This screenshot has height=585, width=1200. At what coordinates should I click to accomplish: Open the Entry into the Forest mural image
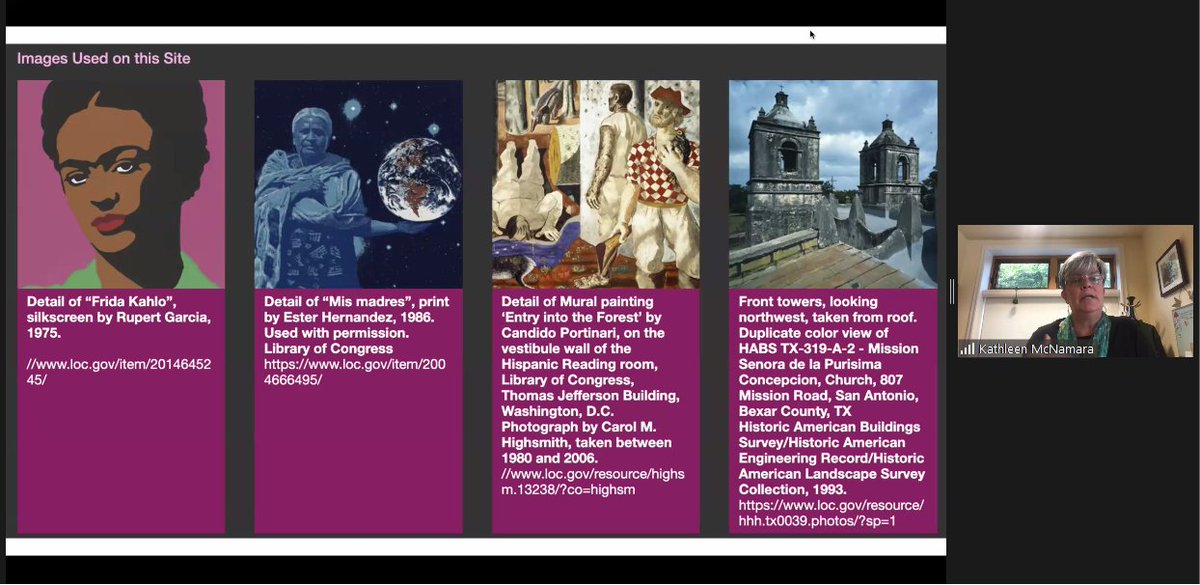[x=596, y=185]
